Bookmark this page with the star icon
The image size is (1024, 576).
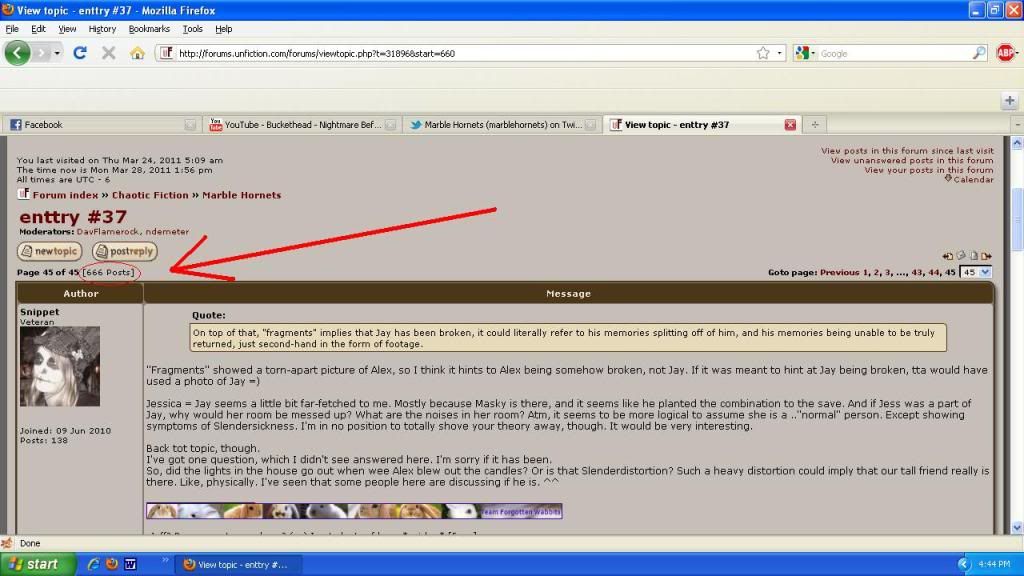763,53
